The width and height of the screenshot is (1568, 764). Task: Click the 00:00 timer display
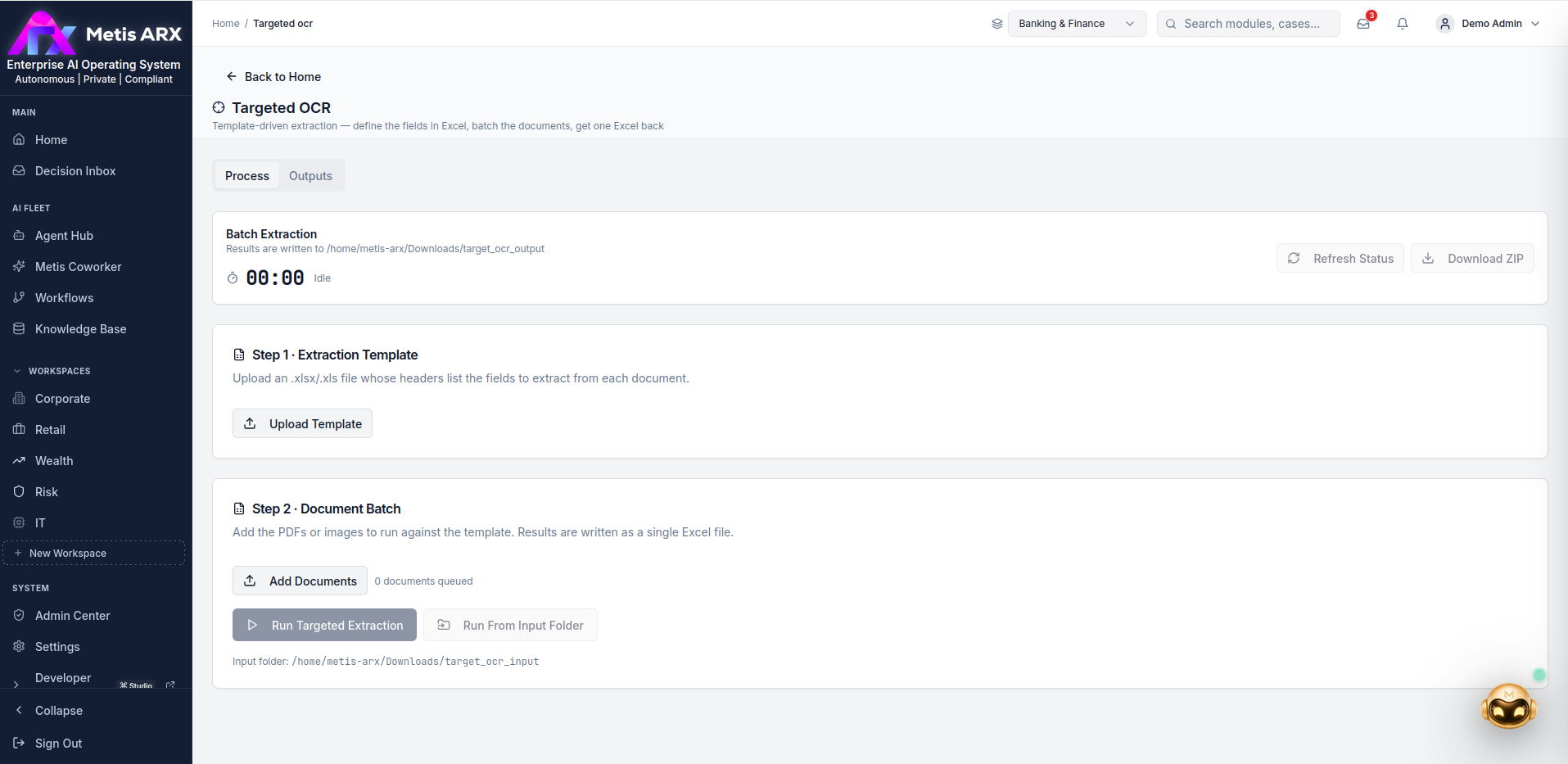[x=275, y=278]
